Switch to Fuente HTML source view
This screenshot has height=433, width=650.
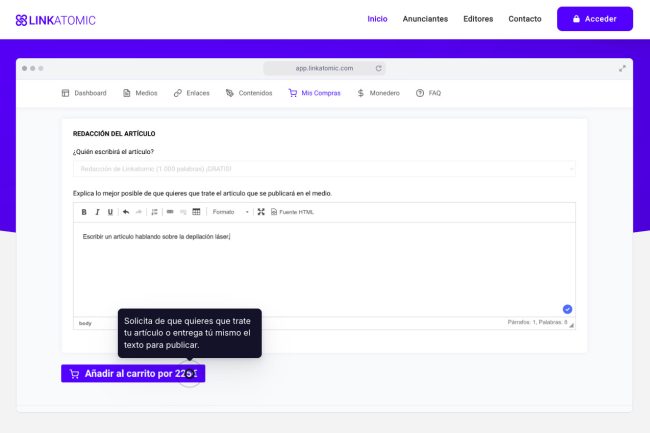click(x=292, y=212)
